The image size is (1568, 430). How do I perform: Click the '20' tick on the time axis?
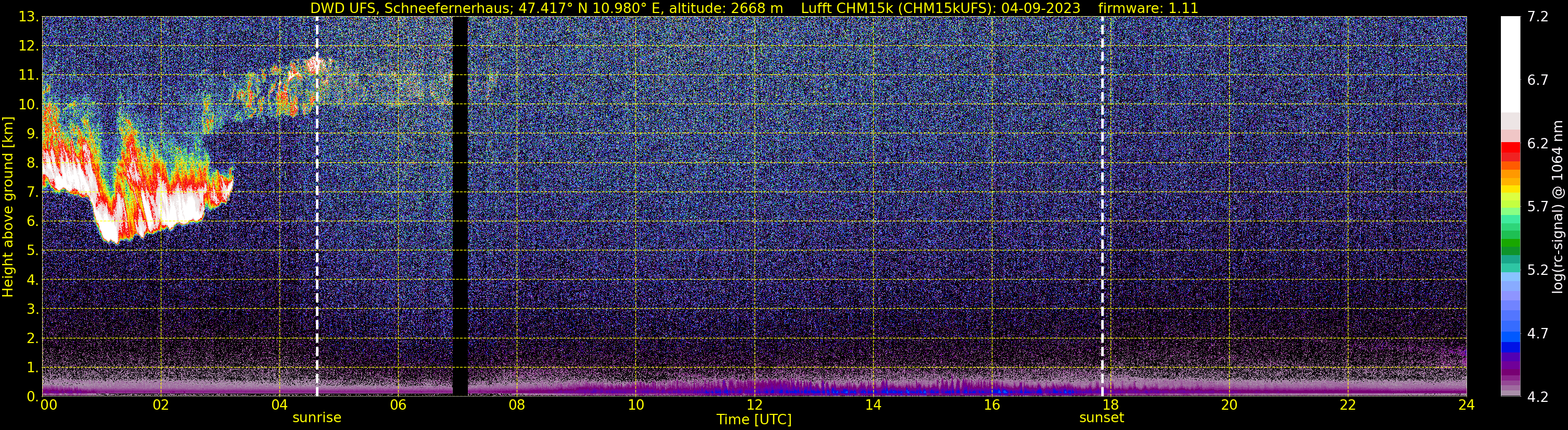[1229, 405]
